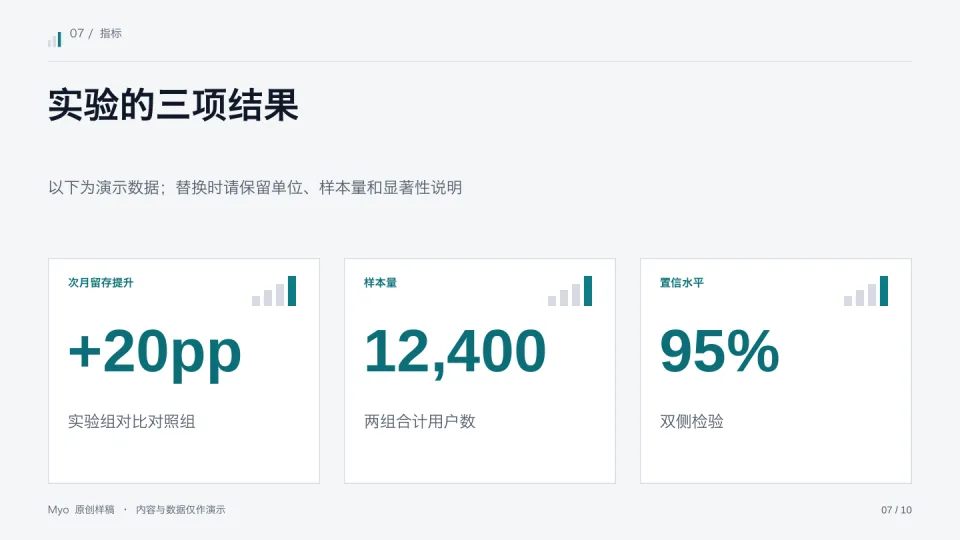Image resolution: width=960 pixels, height=540 pixels.
Task: Click the caption 双侧检验
Action: (x=691, y=421)
